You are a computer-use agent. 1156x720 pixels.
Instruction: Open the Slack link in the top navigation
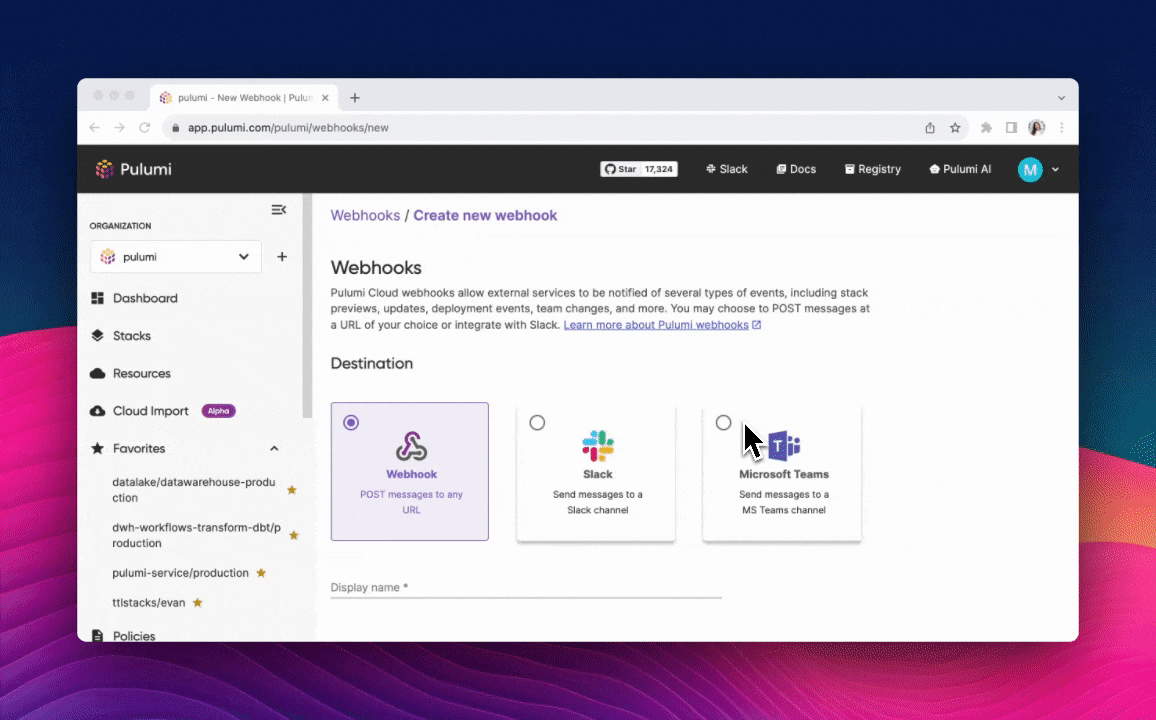click(x=726, y=169)
